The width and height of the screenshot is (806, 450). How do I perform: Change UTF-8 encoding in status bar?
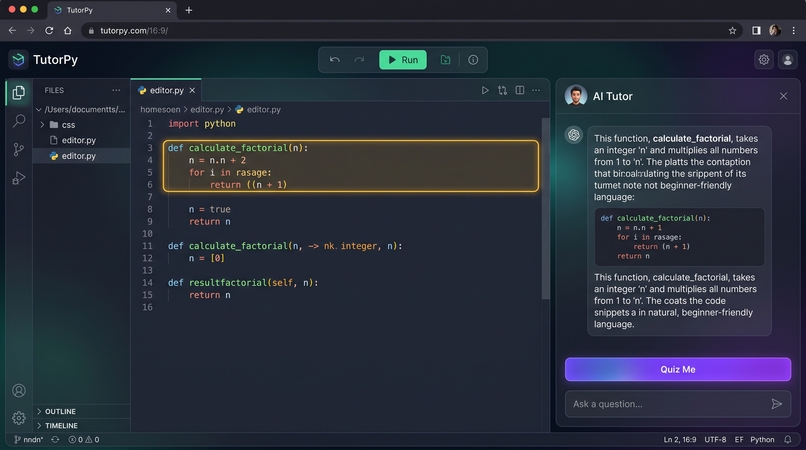pyautogui.click(x=715, y=440)
